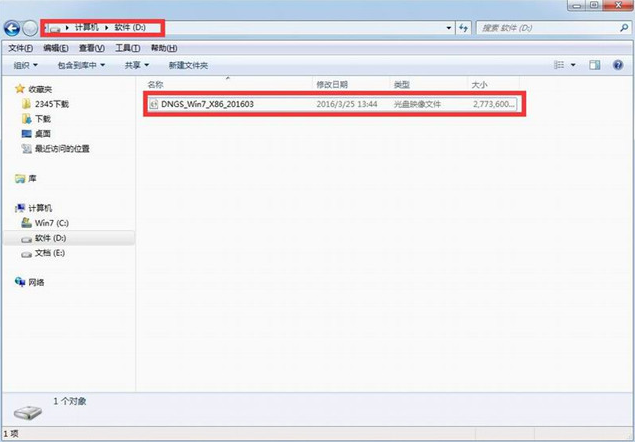
Task: Open the 组织 dropdown menu
Action: tap(26, 65)
